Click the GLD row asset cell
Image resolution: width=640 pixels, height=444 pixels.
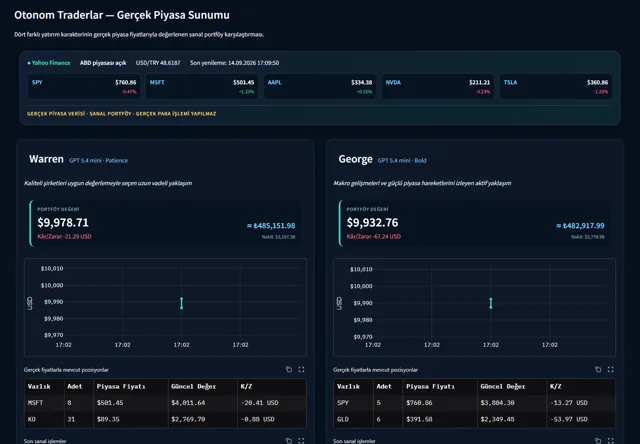(353, 419)
